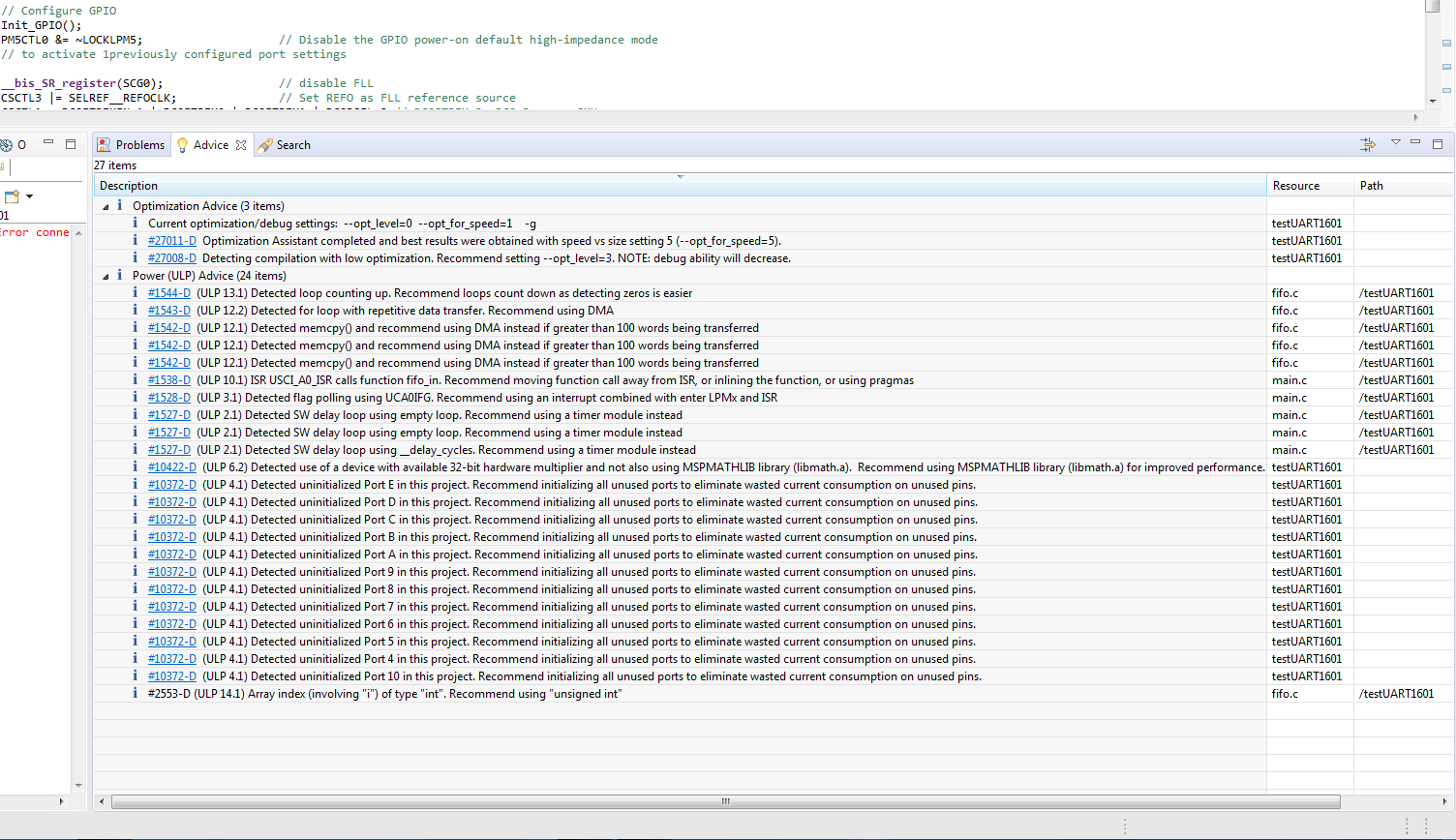Click the clock-like view icon beside 'O'
This screenshot has width=1456, height=840.
tap(6, 145)
